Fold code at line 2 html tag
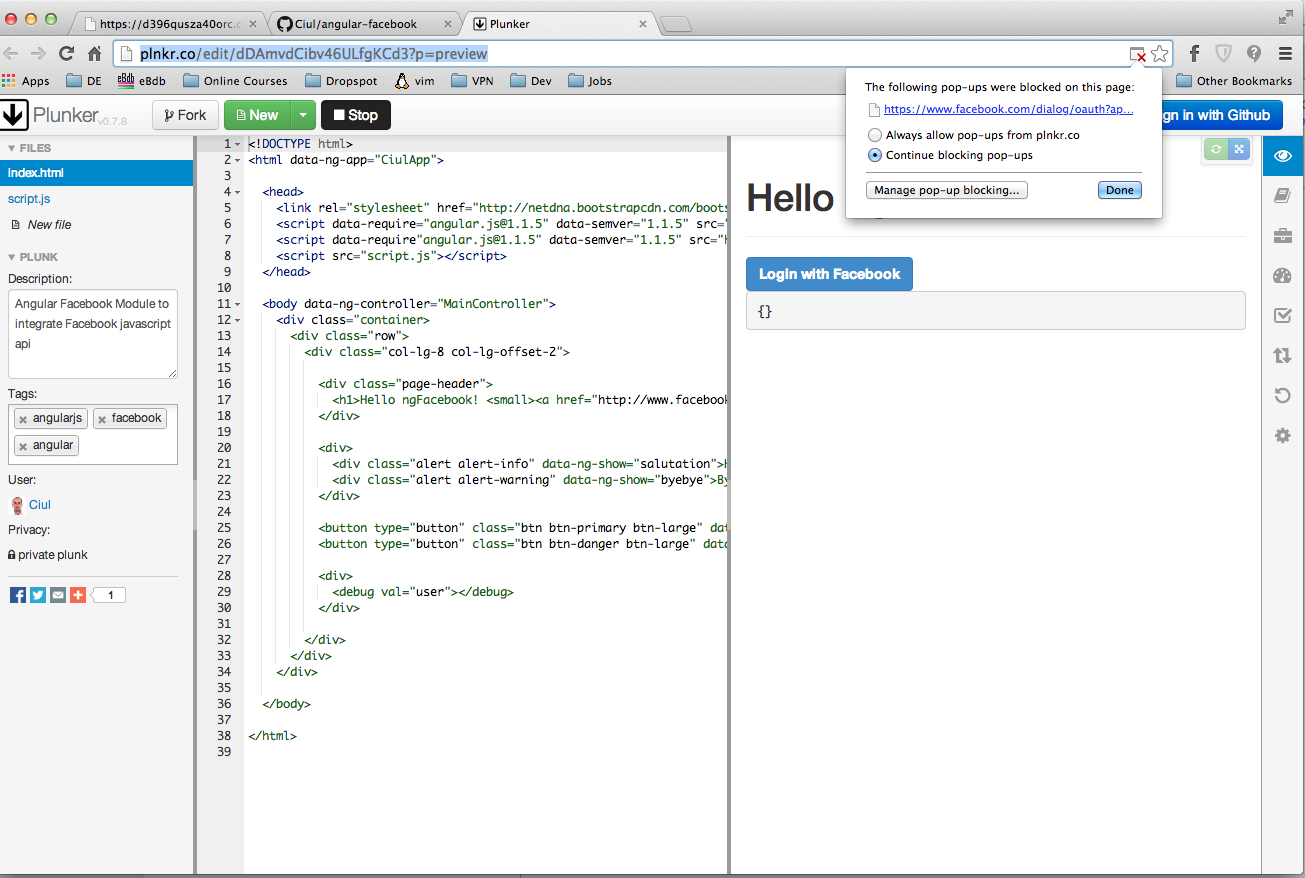1305x878 pixels. pos(238,160)
